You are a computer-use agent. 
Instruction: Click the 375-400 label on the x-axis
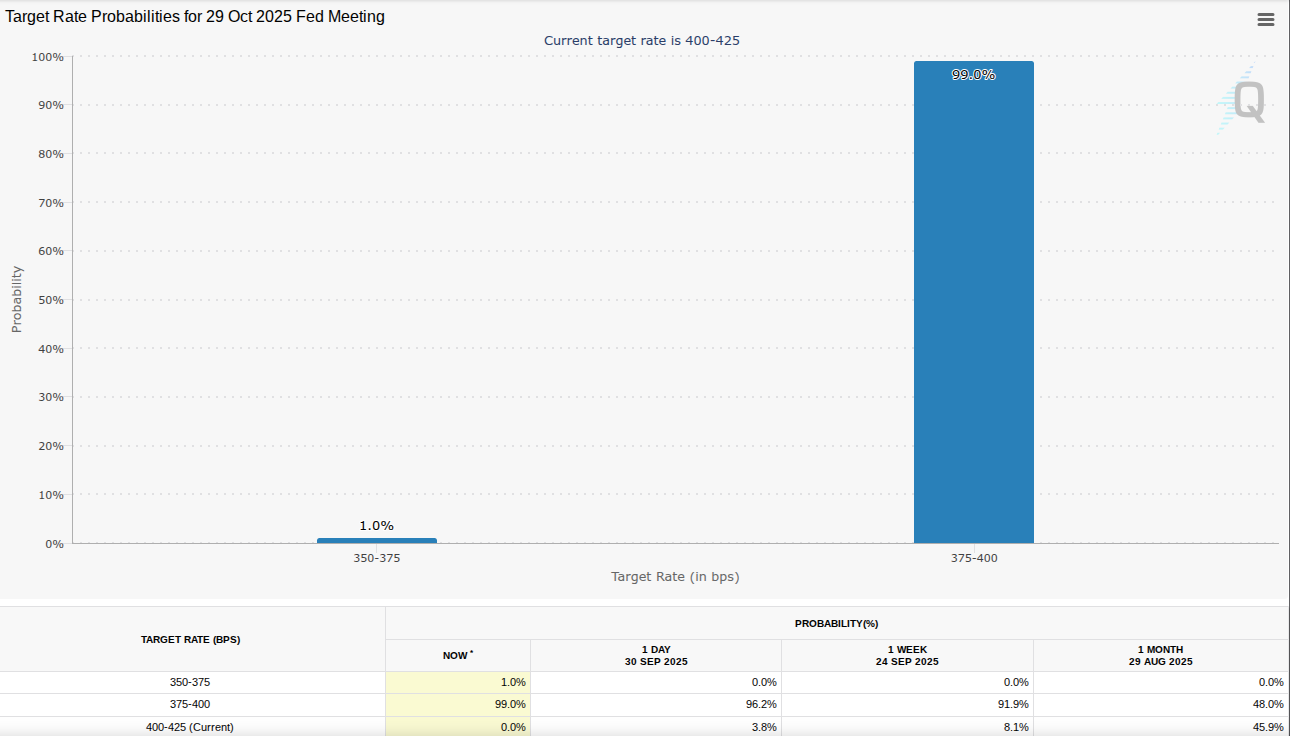pyautogui.click(x=974, y=558)
